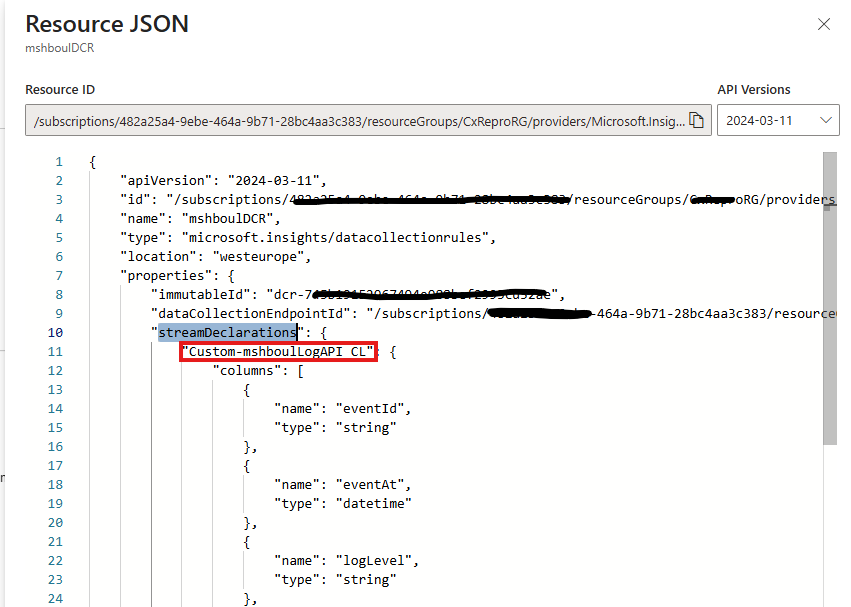This screenshot has width=851, height=607.
Task: Click the mshboulDCR subtitle under heading
Action: [x=60, y=48]
